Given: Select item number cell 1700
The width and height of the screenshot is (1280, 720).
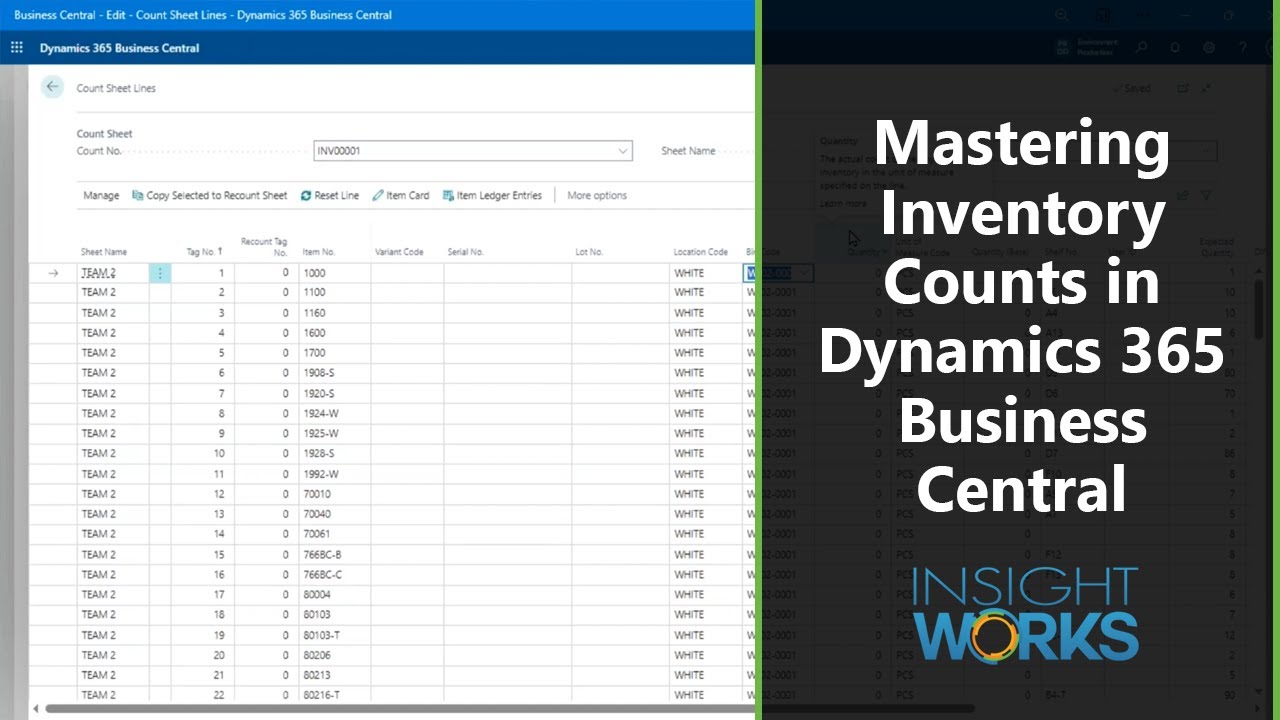Looking at the screenshot, I should click(335, 353).
